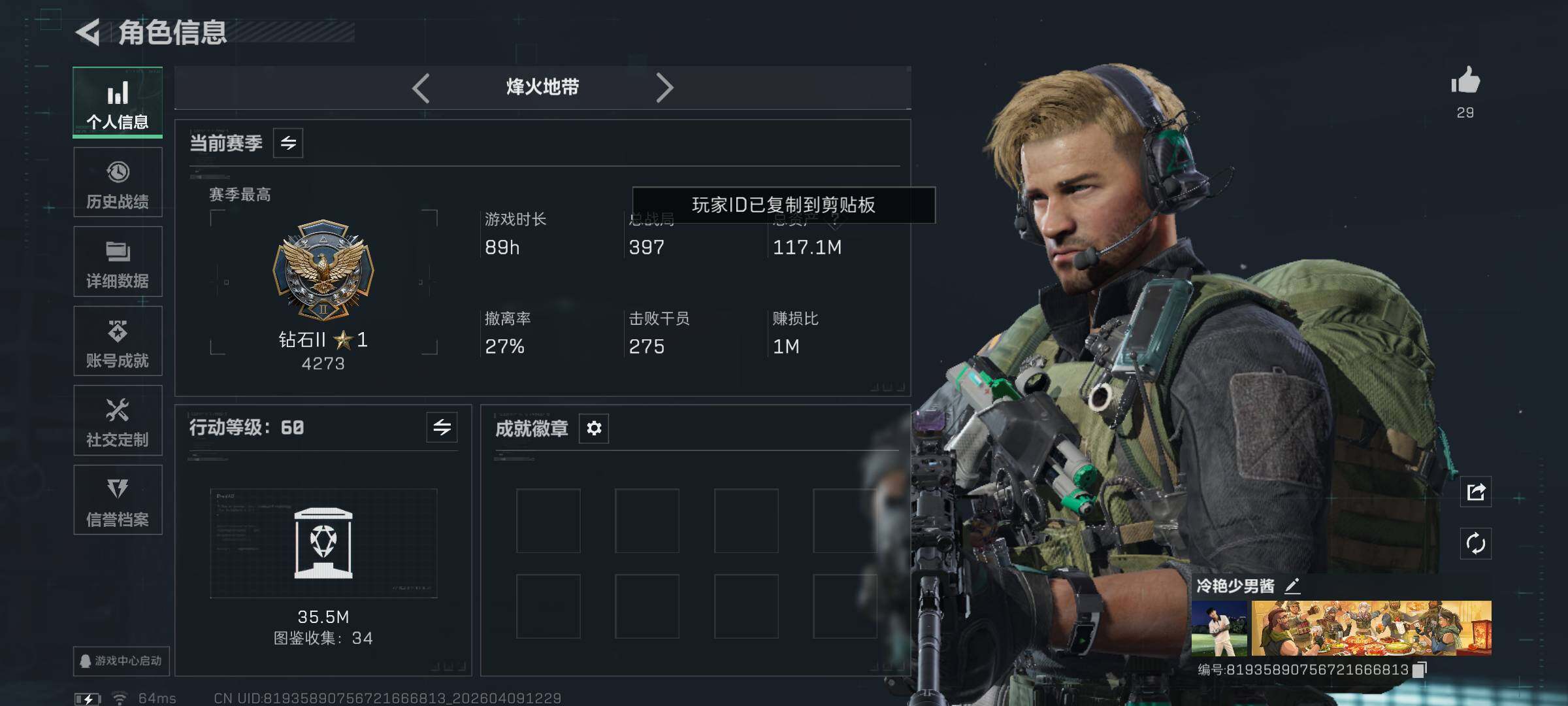This screenshot has height=706, width=1568.
Task: Select the first empty achievement badge slot
Action: (x=548, y=520)
